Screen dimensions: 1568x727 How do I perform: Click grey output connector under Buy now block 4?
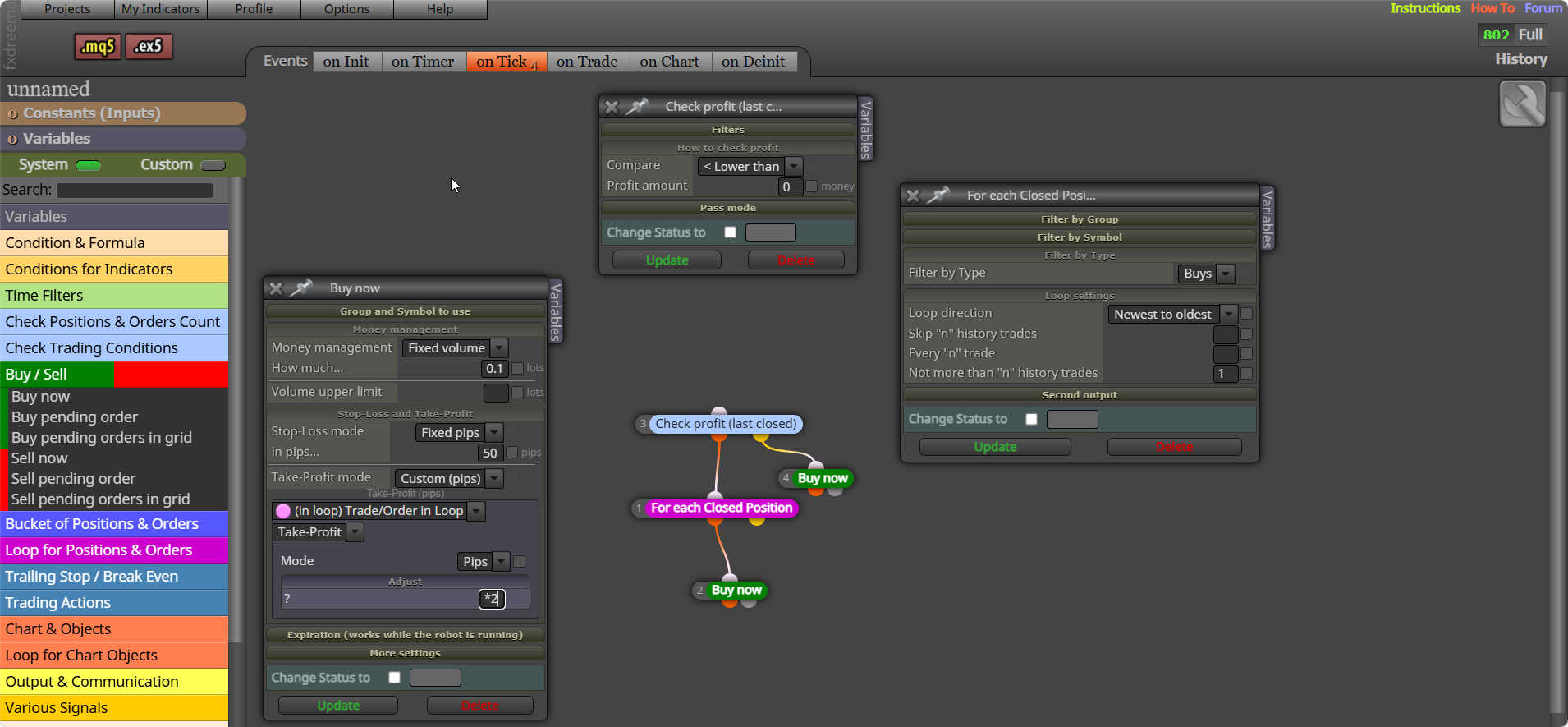click(x=835, y=491)
